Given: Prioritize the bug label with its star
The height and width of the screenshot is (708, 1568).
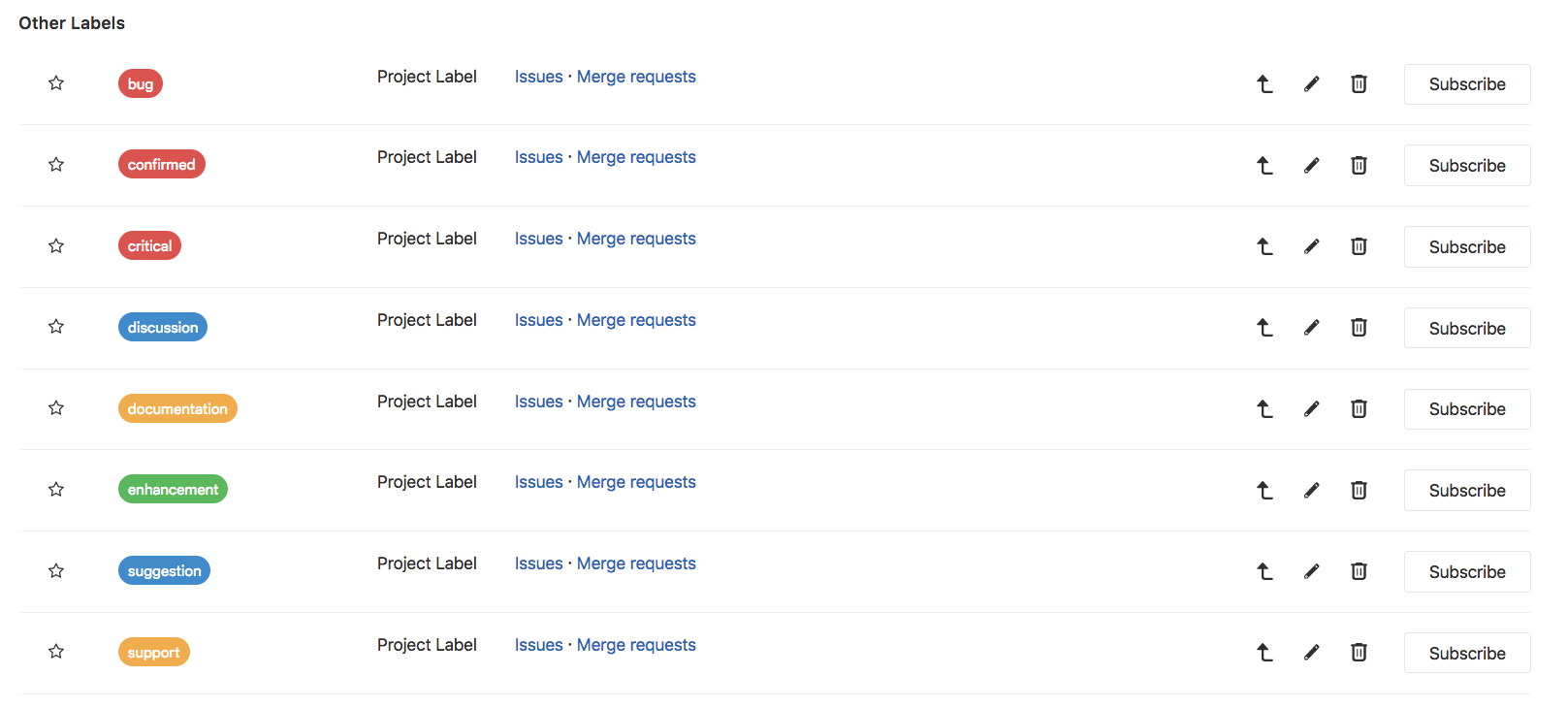Looking at the screenshot, I should pyautogui.click(x=55, y=83).
